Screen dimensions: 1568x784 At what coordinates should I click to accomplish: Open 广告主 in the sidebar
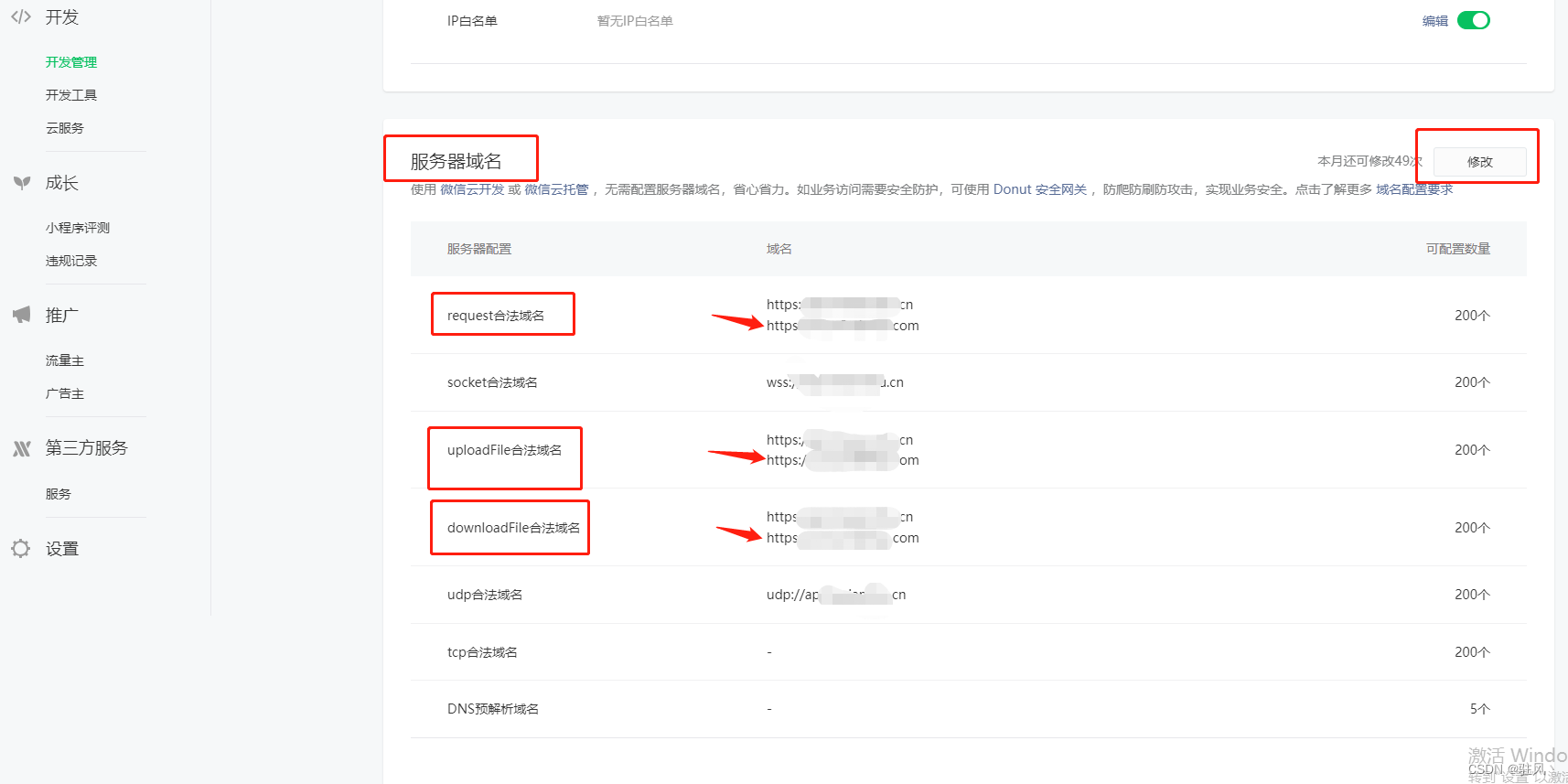pos(65,393)
